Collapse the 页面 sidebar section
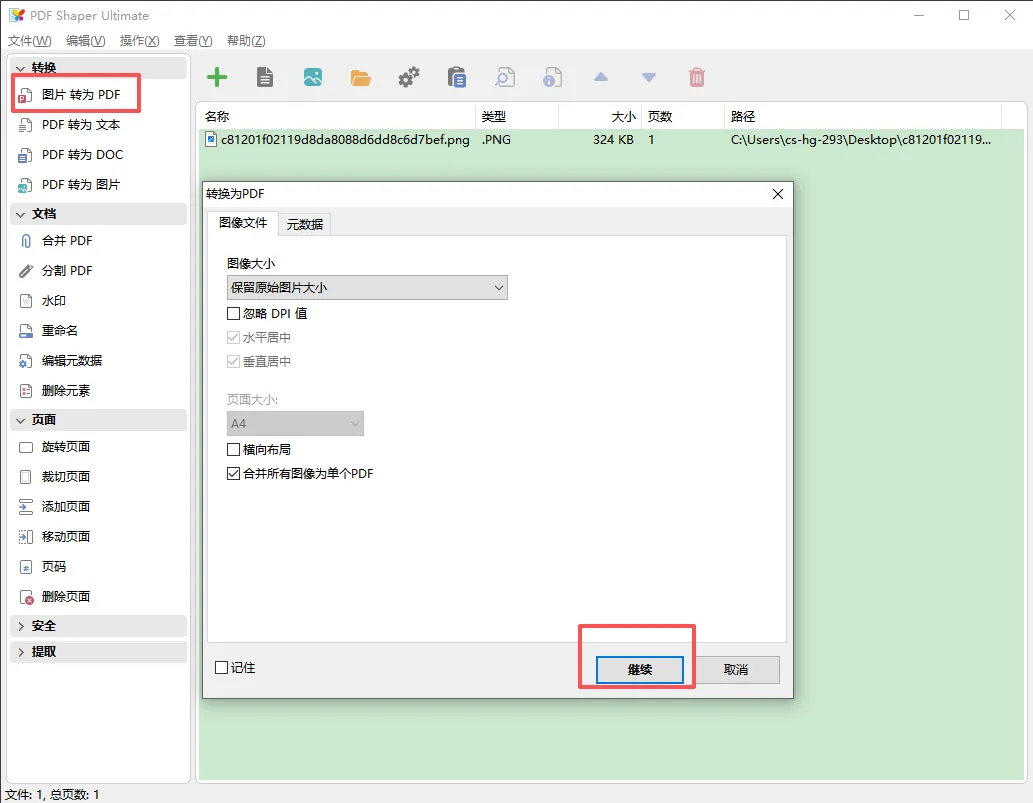 click(x=20, y=420)
